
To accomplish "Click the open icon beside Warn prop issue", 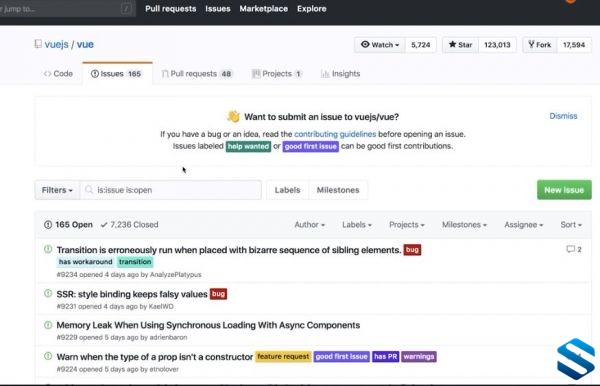I will [x=48, y=356].
